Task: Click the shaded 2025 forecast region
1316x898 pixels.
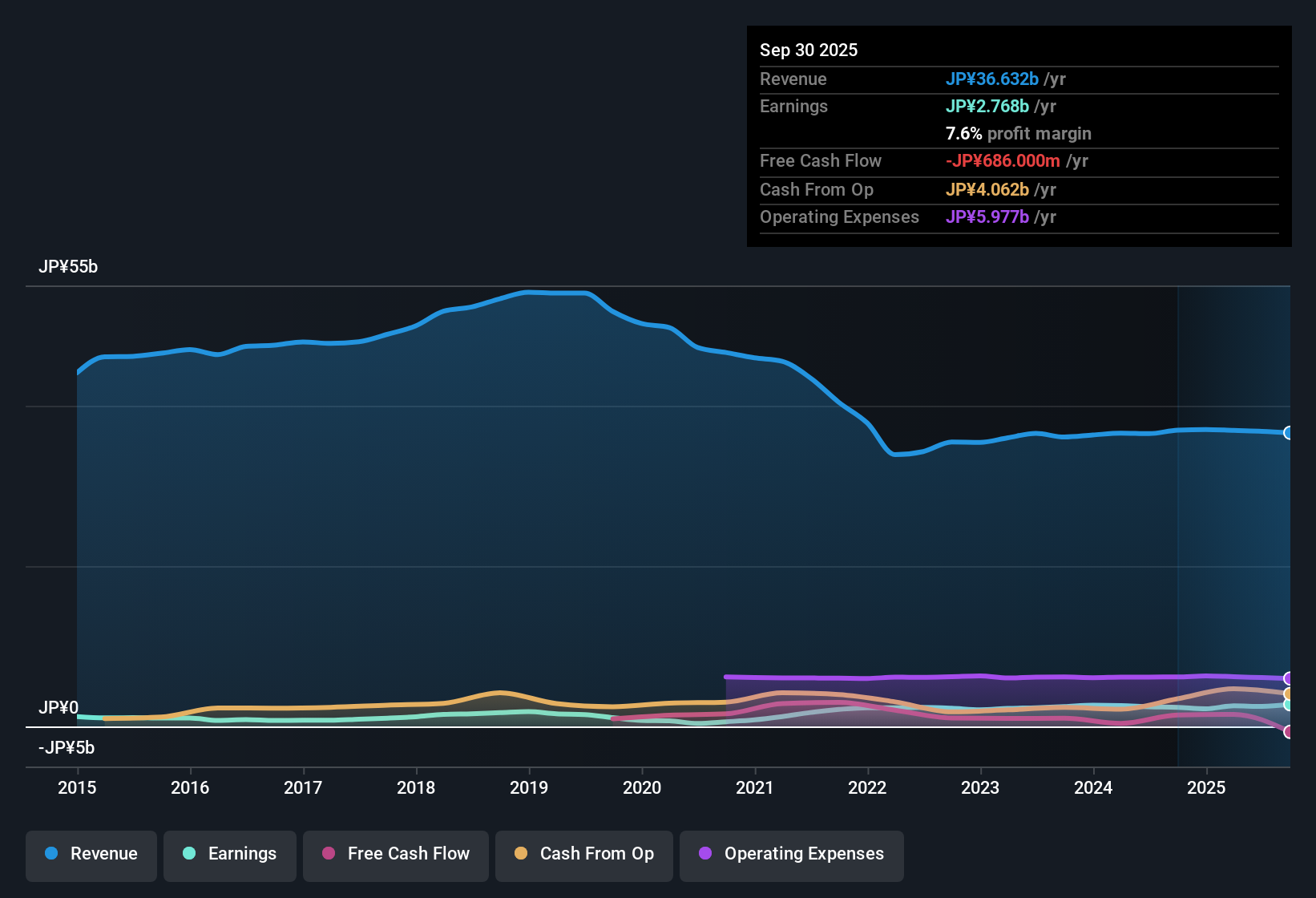Action: pyautogui.click(x=1234, y=521)
